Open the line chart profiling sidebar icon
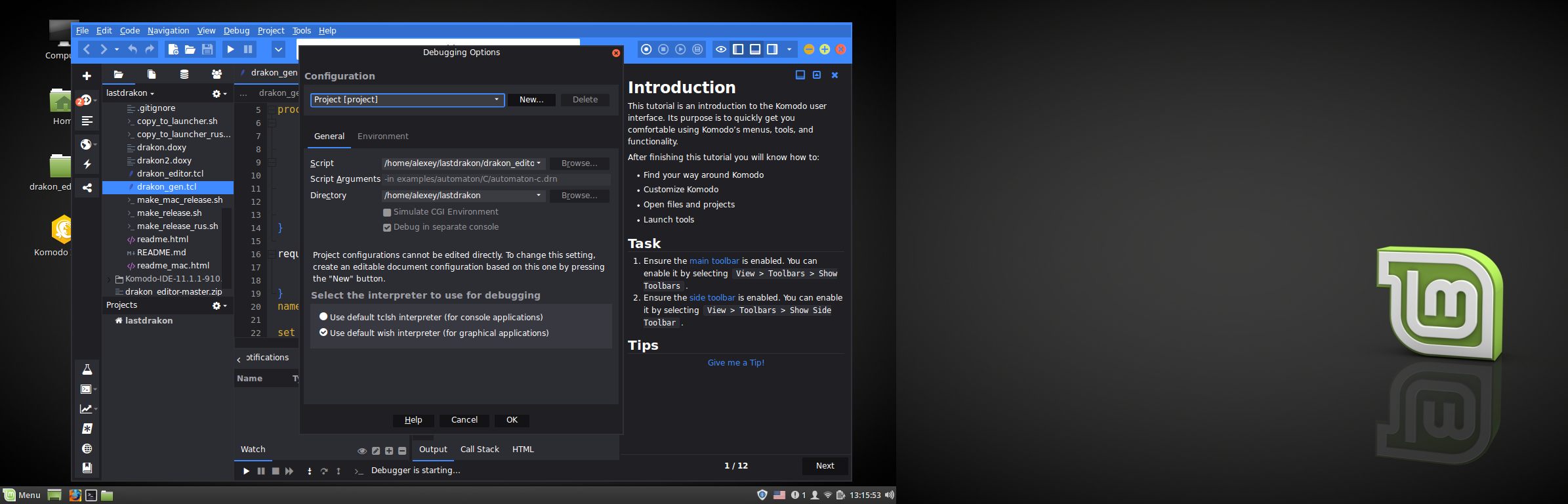This screenshot has height=504, width=1568. tap(87, 409)
